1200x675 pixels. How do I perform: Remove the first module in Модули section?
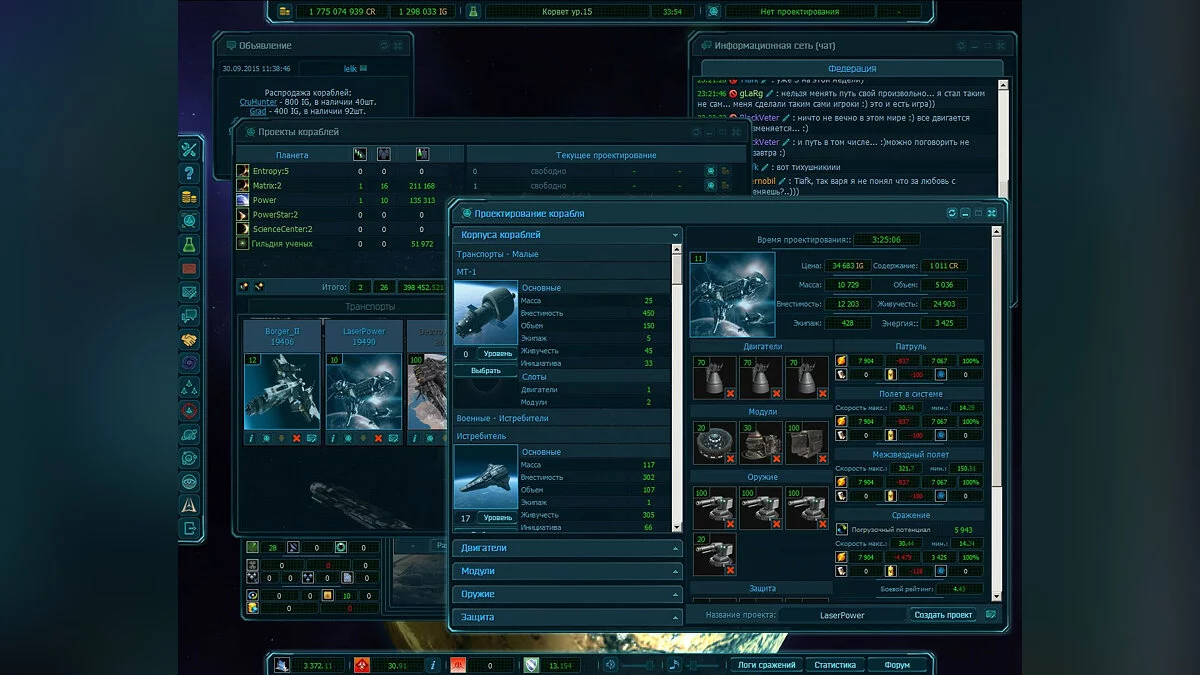coord(730,459)
